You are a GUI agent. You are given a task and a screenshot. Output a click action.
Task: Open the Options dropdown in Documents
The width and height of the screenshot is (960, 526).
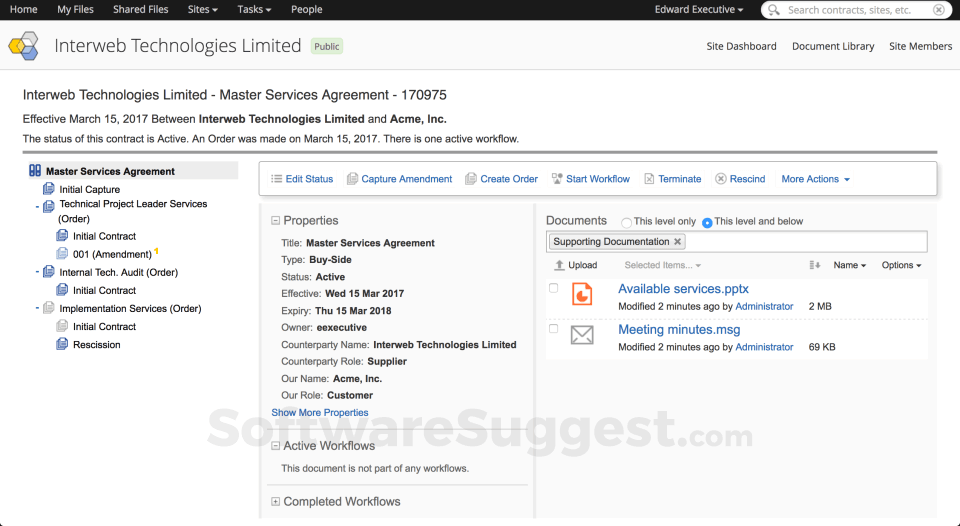pyautogui.click(x=901, y=265)
